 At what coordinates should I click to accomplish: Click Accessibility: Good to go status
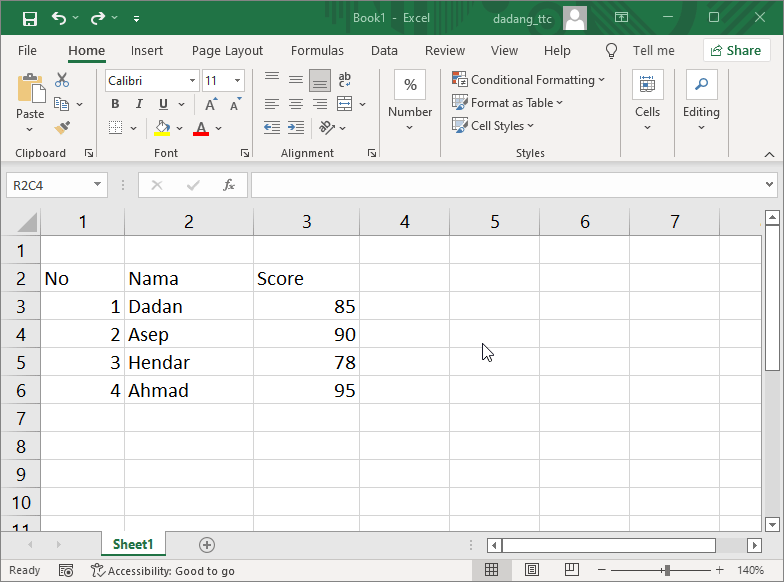(163, 571)
